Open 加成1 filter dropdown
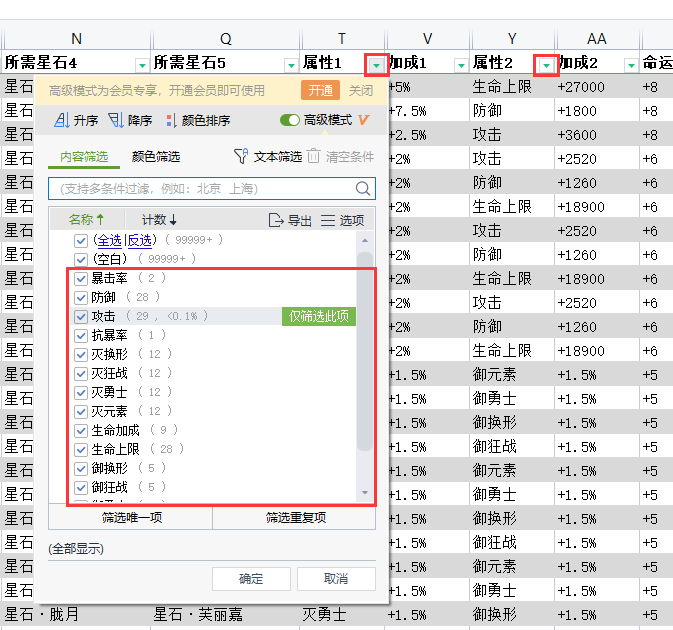 coord(461,65)
